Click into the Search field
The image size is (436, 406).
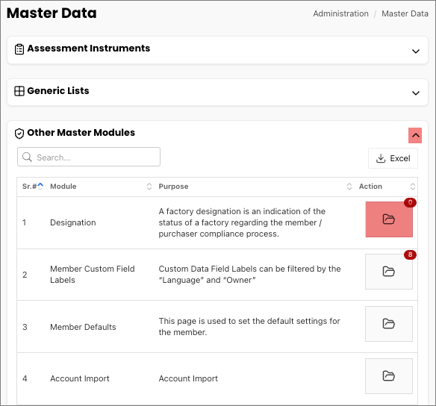(x=89, y=157)
